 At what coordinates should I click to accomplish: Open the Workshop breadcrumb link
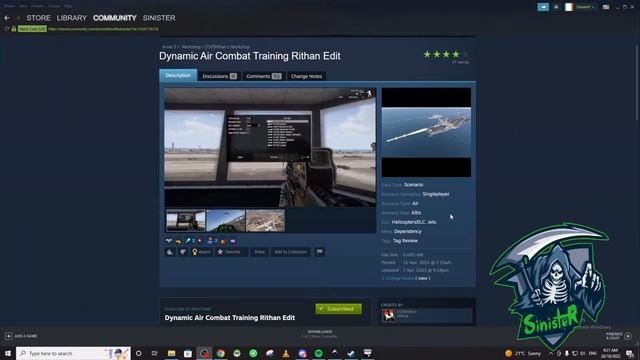point(191,47)
